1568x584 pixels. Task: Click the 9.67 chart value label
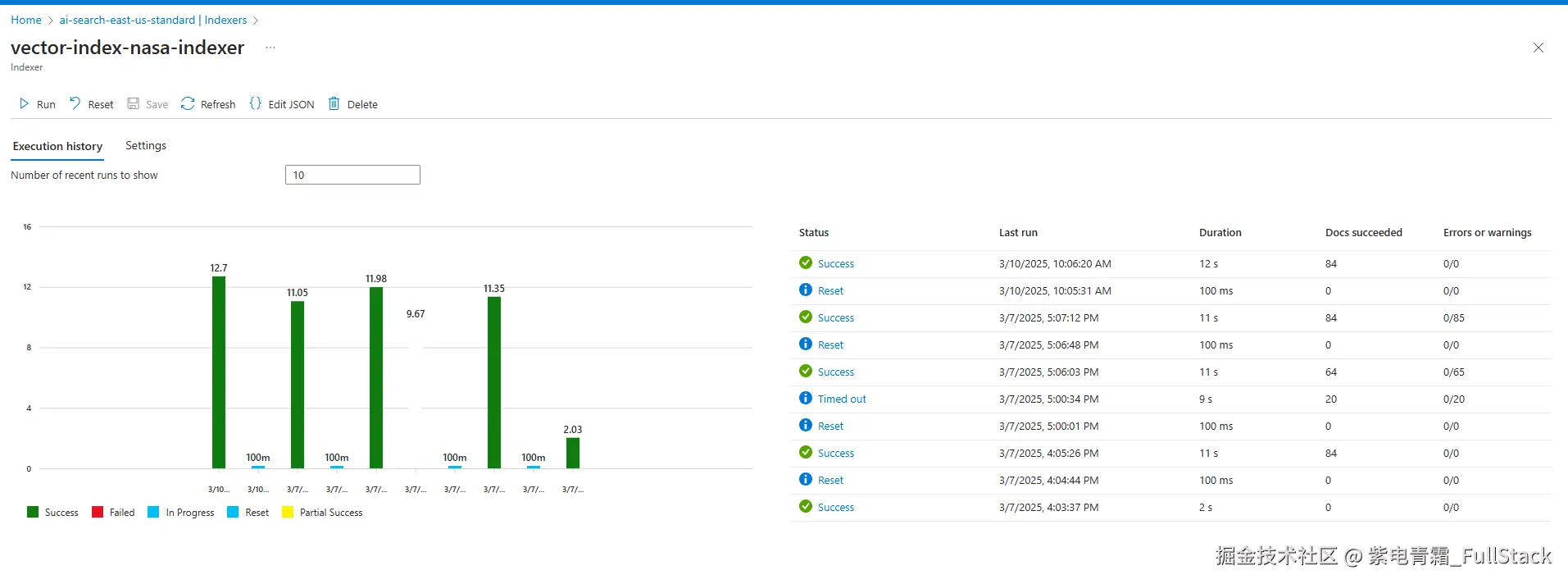[x=416, y=313]
